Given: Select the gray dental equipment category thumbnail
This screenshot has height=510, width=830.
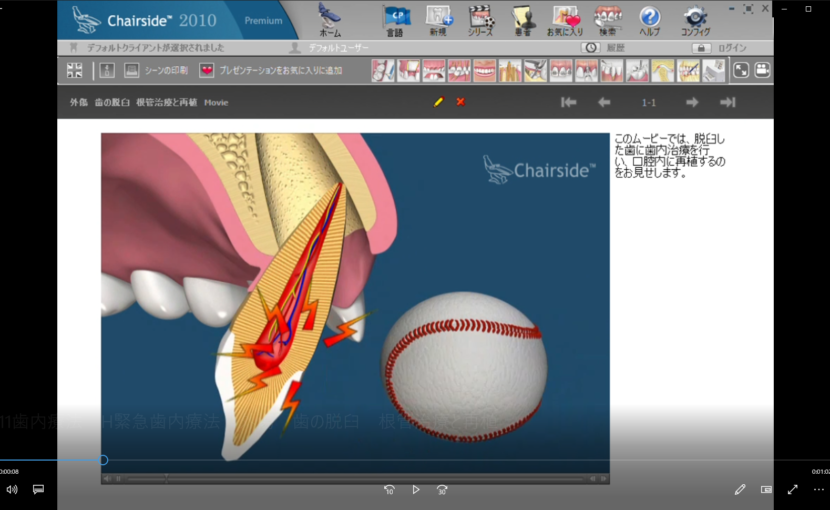Looking at the screenshot, I should (x=713, y=70).
